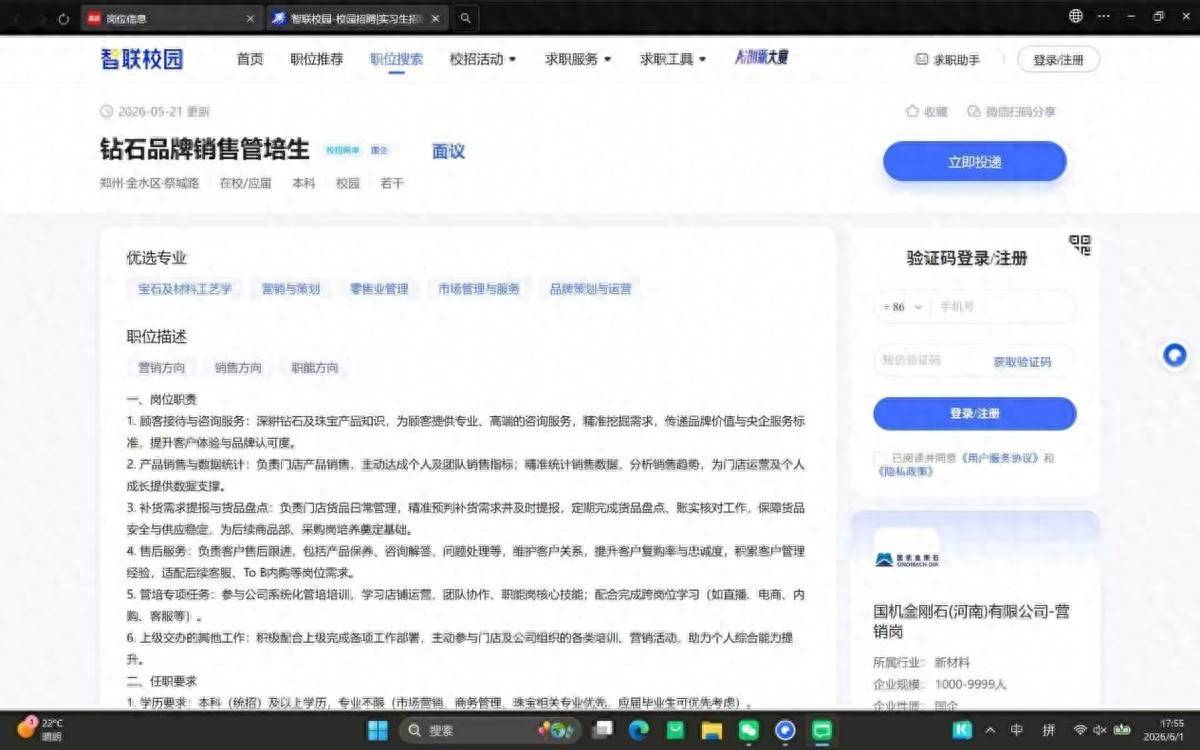Click the 收藏 star icon
The image size is (1200, 750).
pos(912,112)
